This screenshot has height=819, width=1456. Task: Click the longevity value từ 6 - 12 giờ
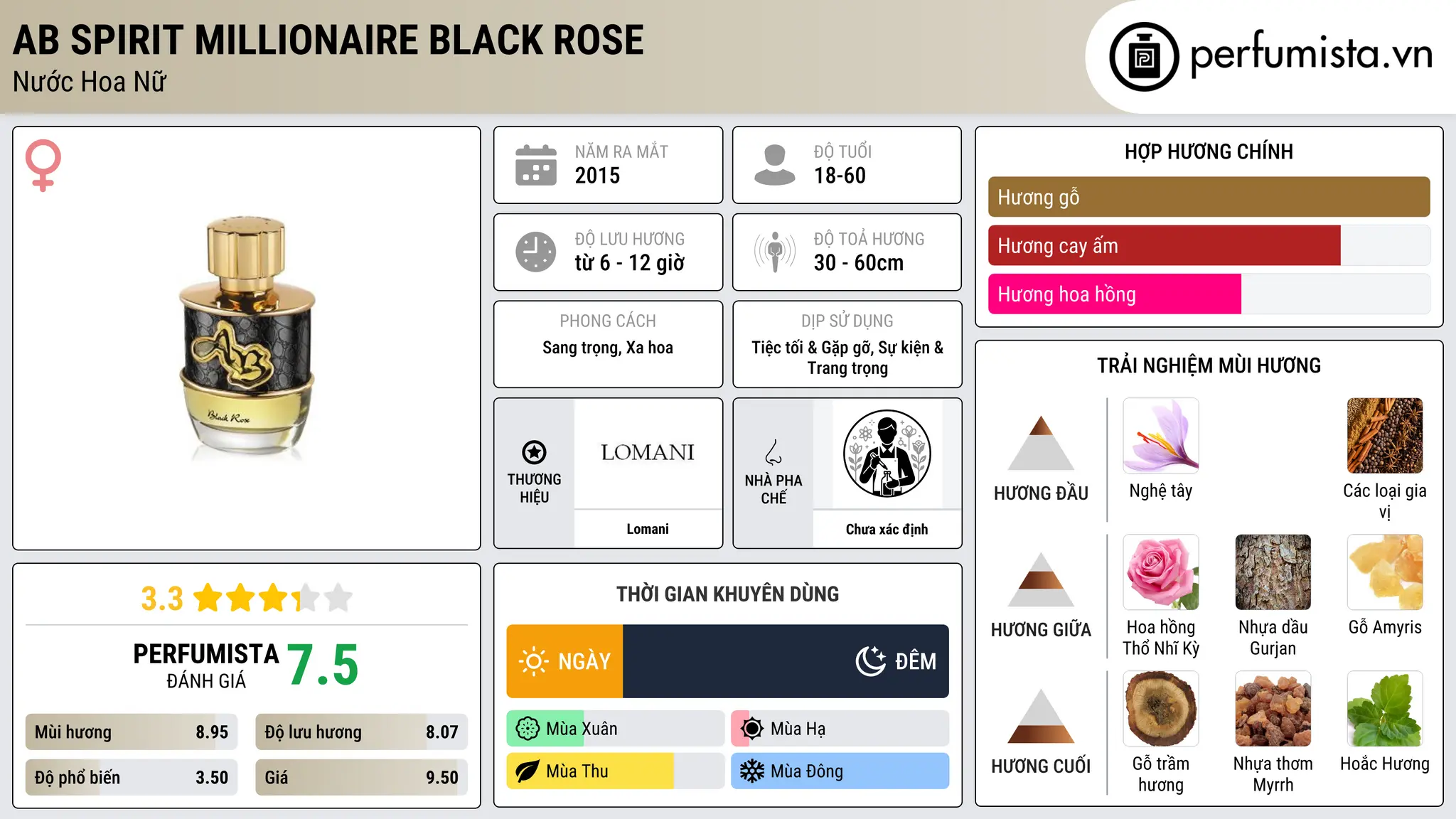click(629, 263)
